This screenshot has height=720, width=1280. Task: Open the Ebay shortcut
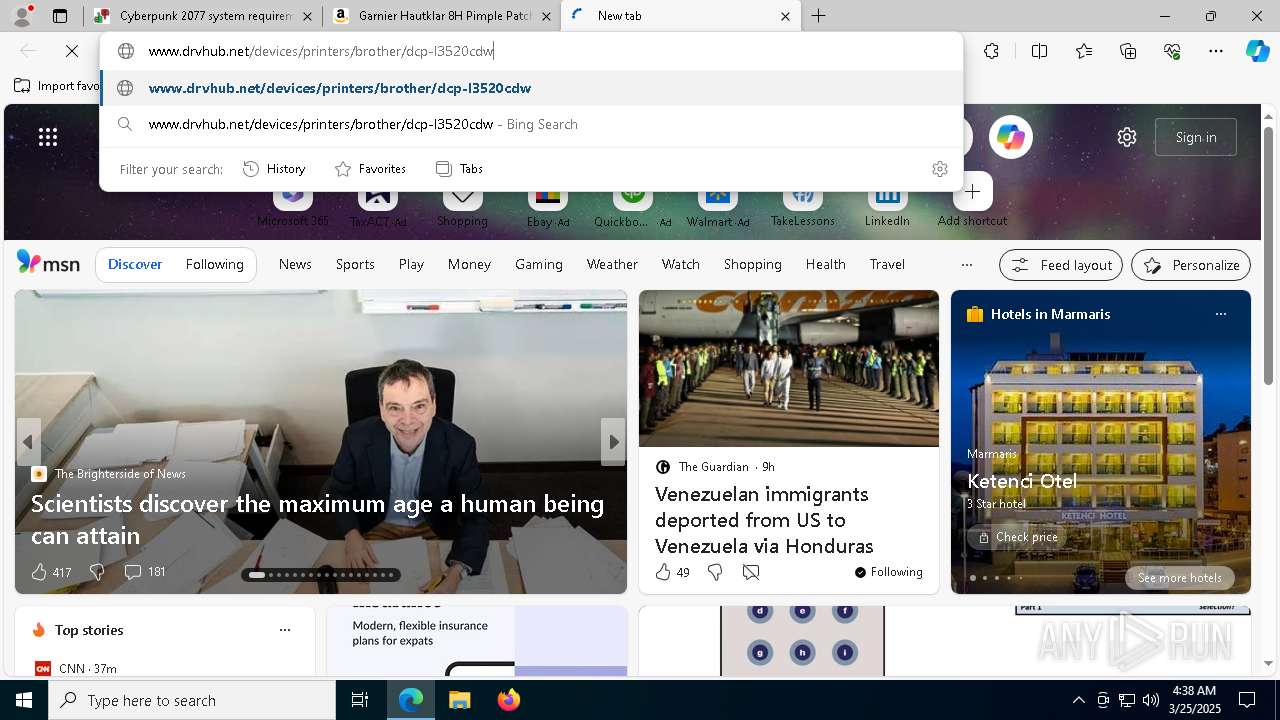548,206
